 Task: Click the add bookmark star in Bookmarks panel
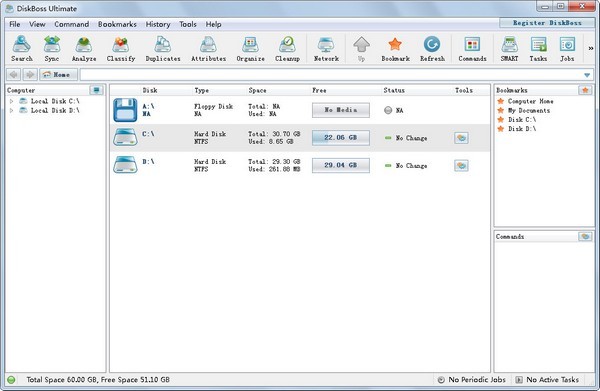click(585, 90)
